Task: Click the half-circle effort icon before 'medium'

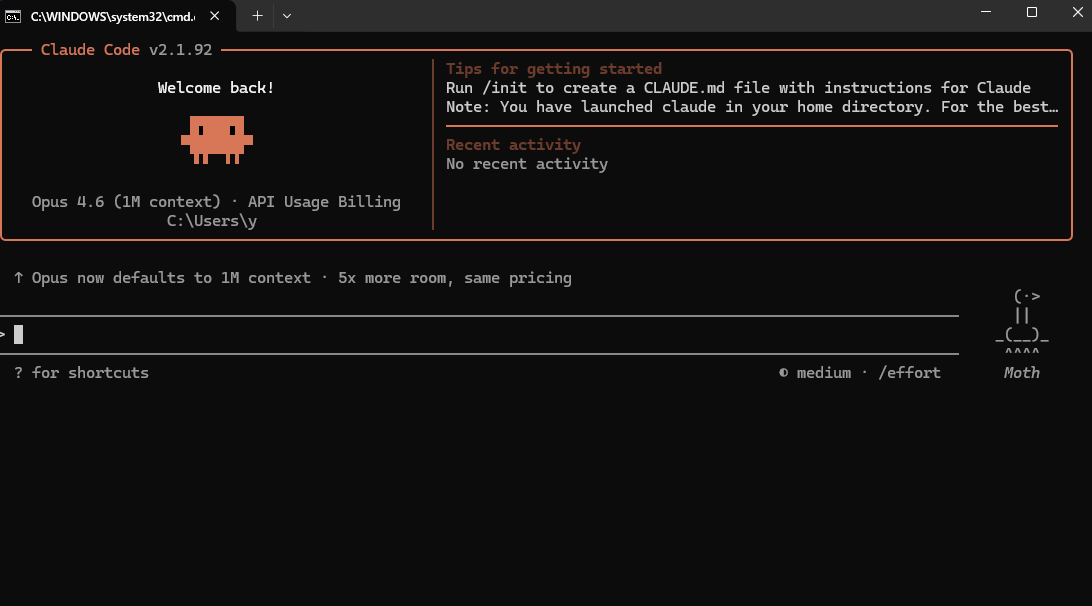Action: [783, 373]
